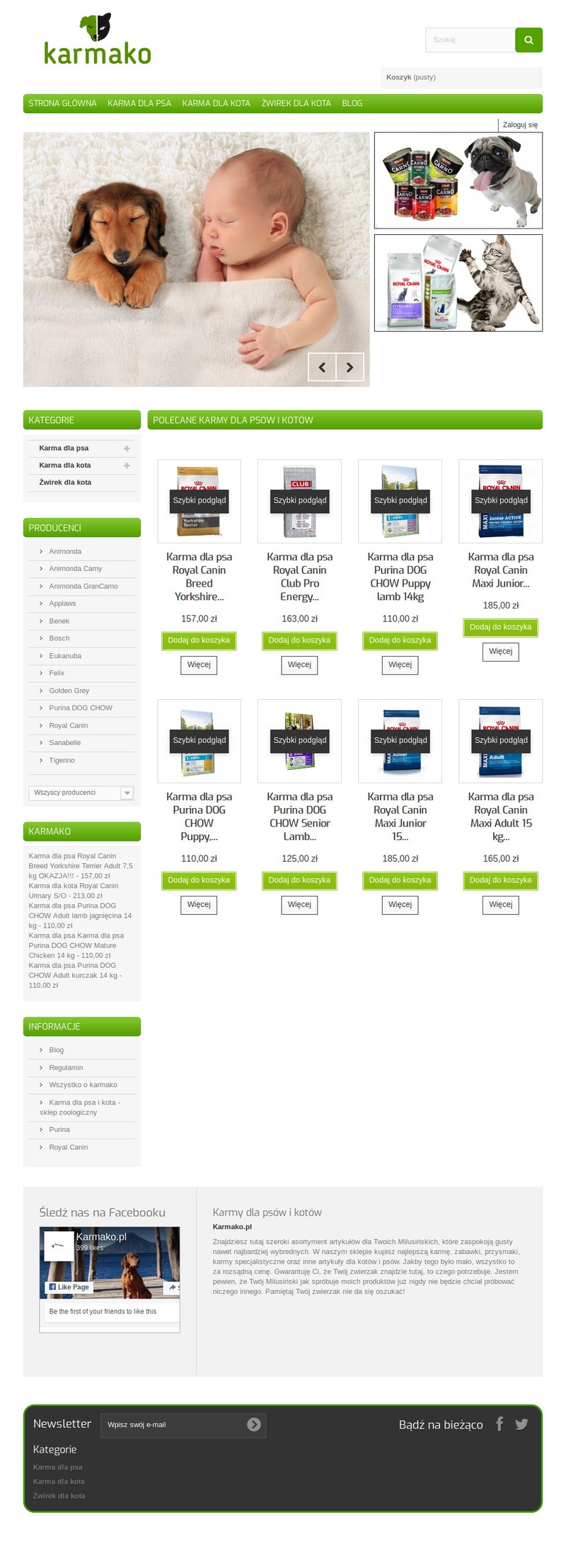Focus the Szukaj search field
The height and width of the screenshot is (1568, 566).
coord(470,40)
